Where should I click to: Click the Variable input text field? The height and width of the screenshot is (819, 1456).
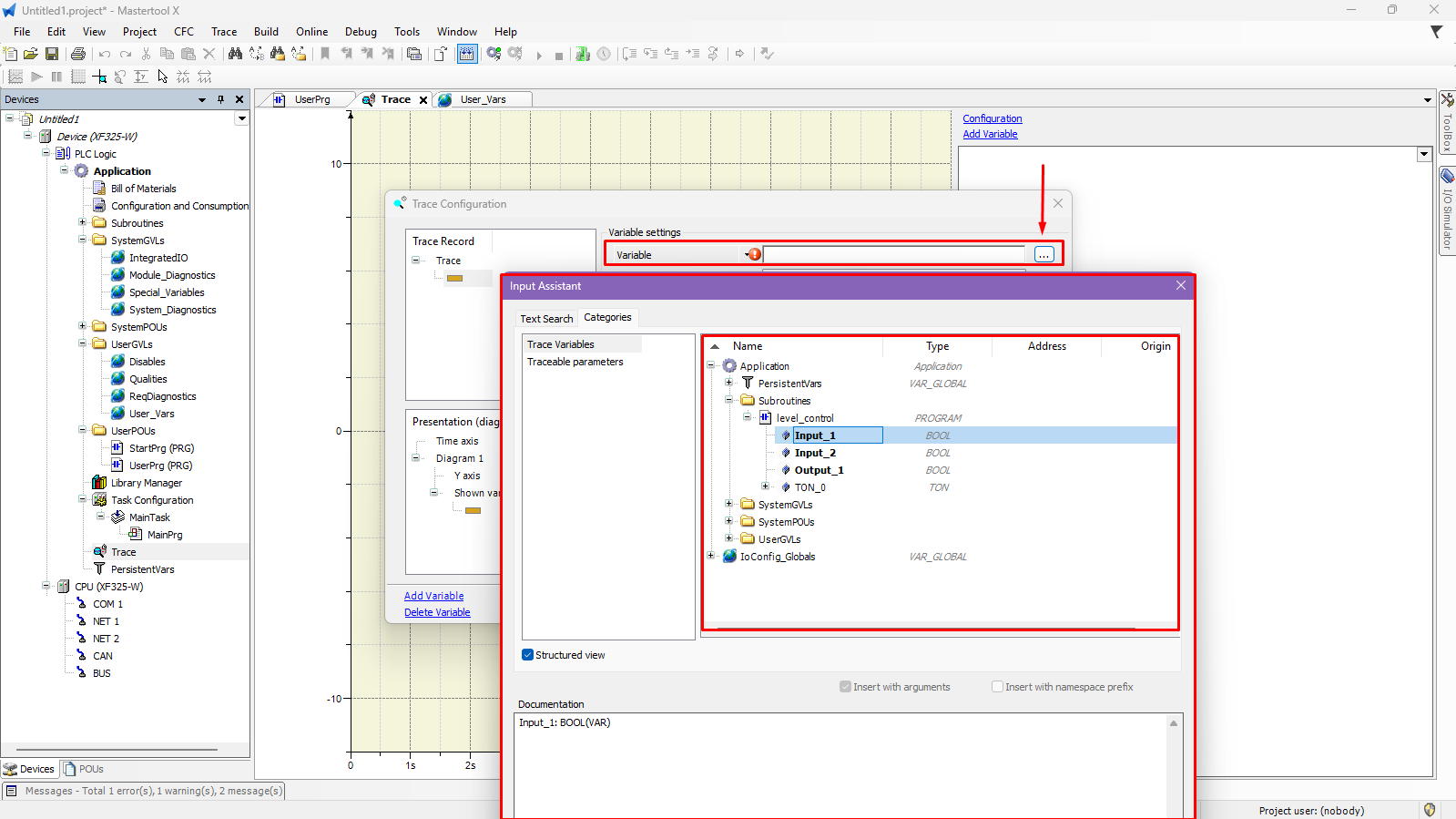pyautogui.click(x=893, y=255)
